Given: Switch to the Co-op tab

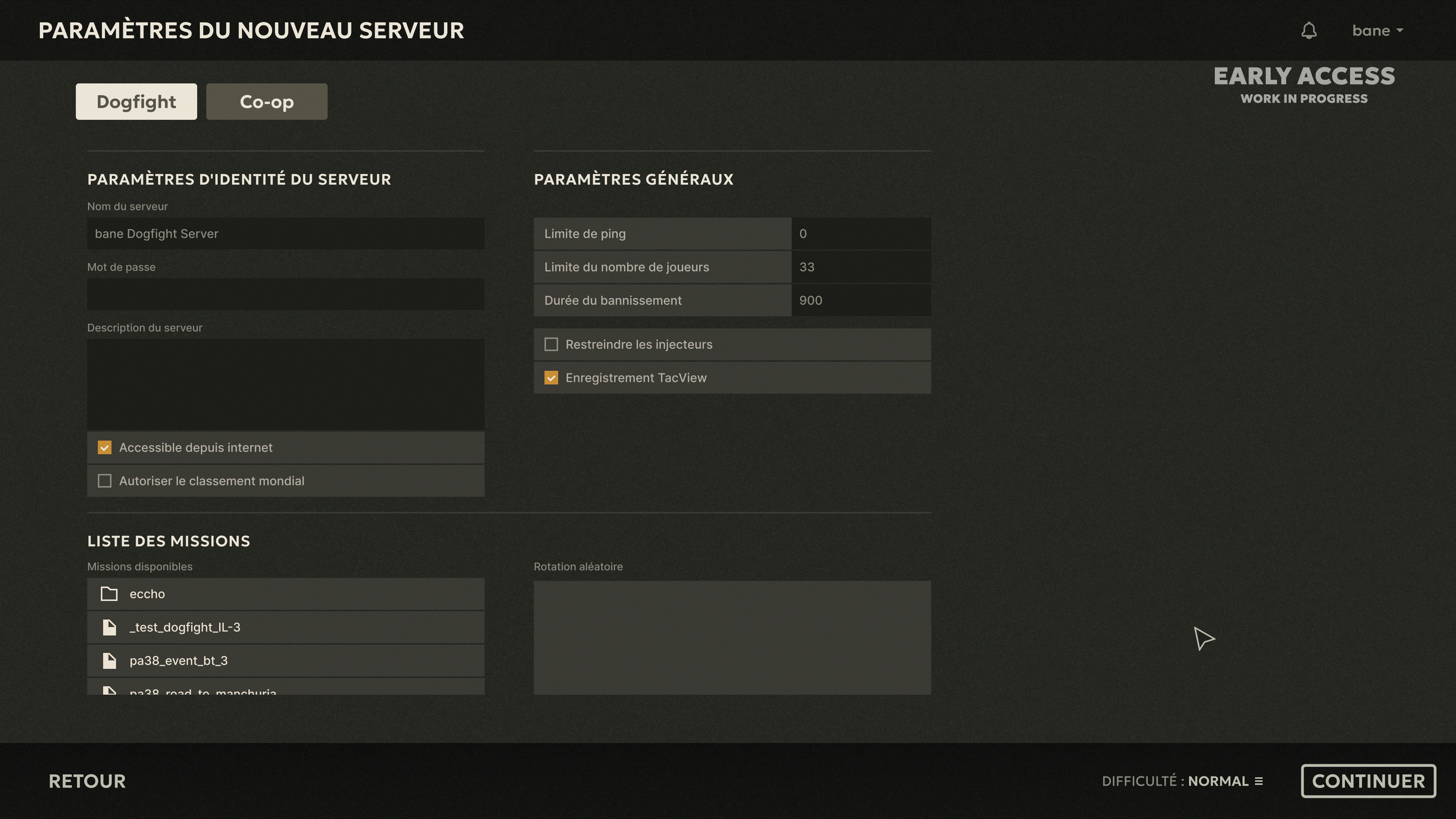Looking at the screenshot, I should (x=267, y=102).
